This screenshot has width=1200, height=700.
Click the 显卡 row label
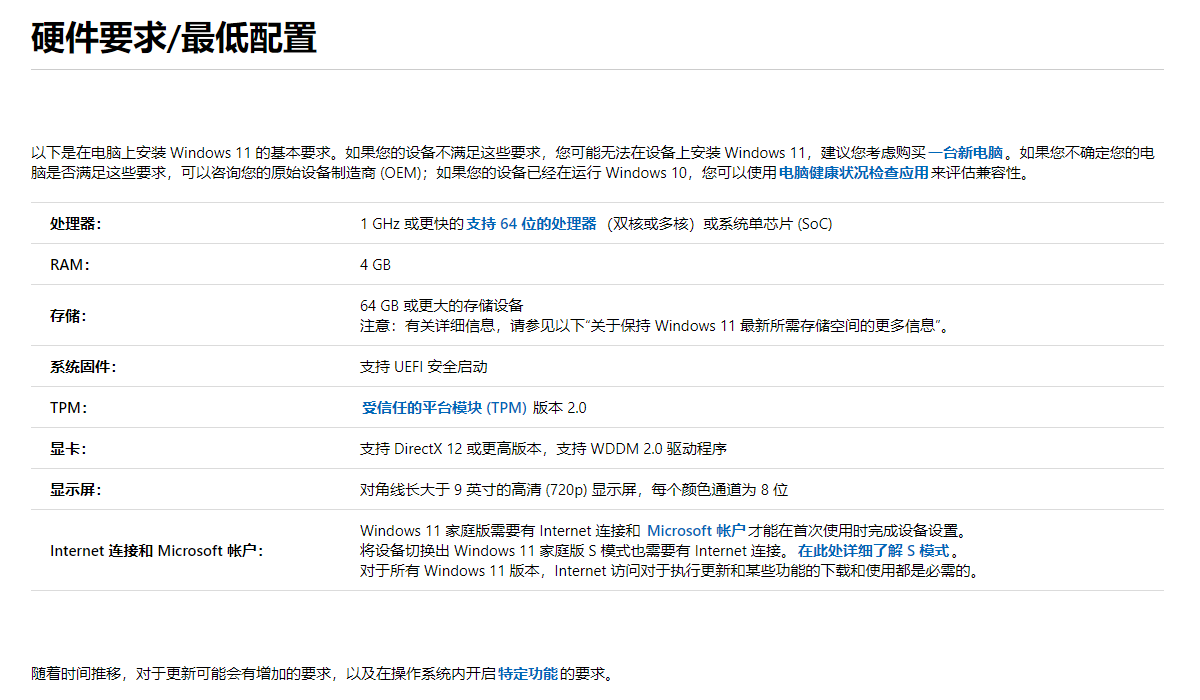(68, 449)
